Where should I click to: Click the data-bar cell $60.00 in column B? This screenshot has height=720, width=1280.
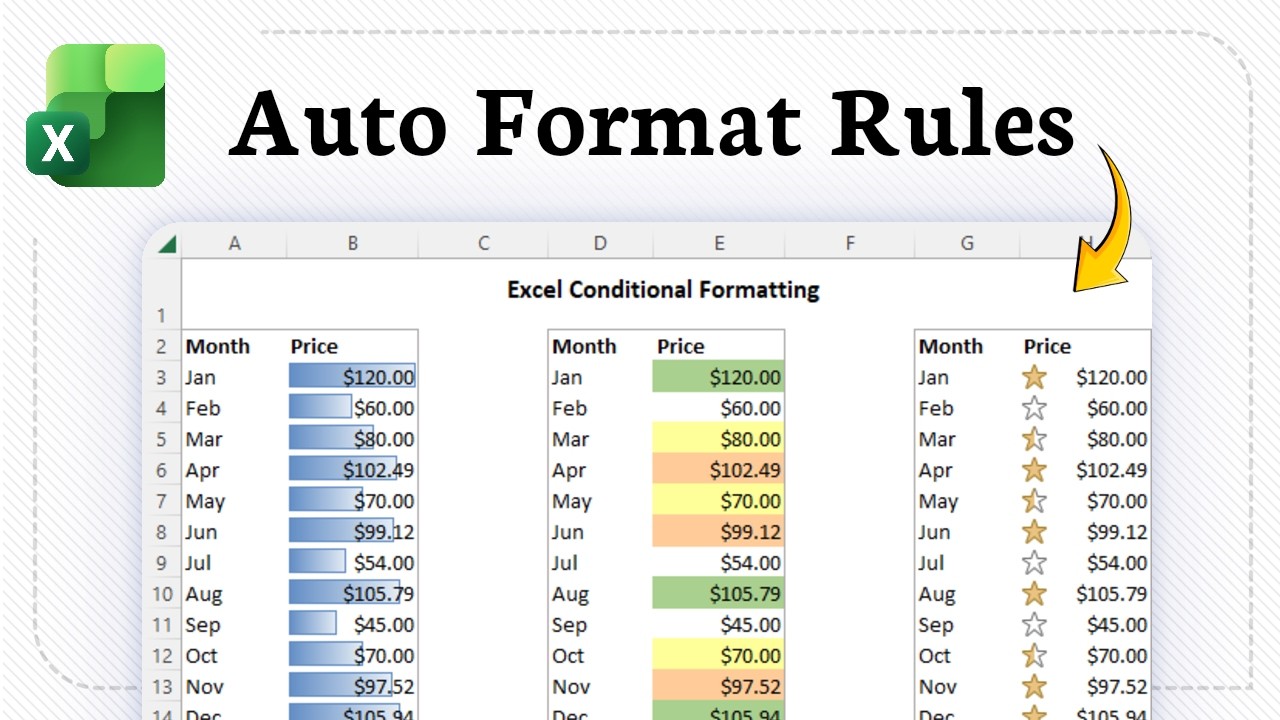(x=352, y=408)
